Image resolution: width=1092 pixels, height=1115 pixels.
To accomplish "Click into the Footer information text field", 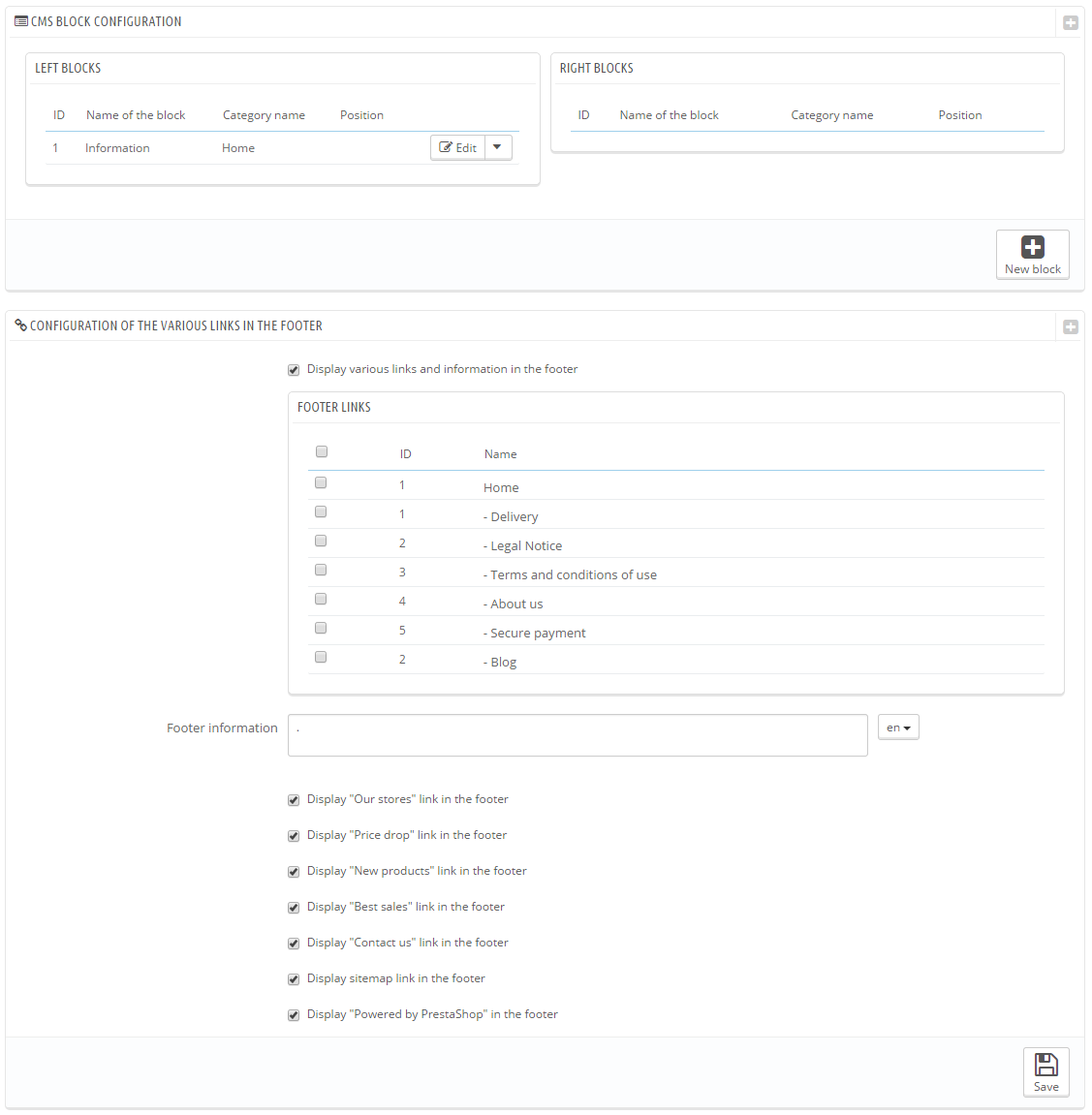I will [x=577, y=735].
